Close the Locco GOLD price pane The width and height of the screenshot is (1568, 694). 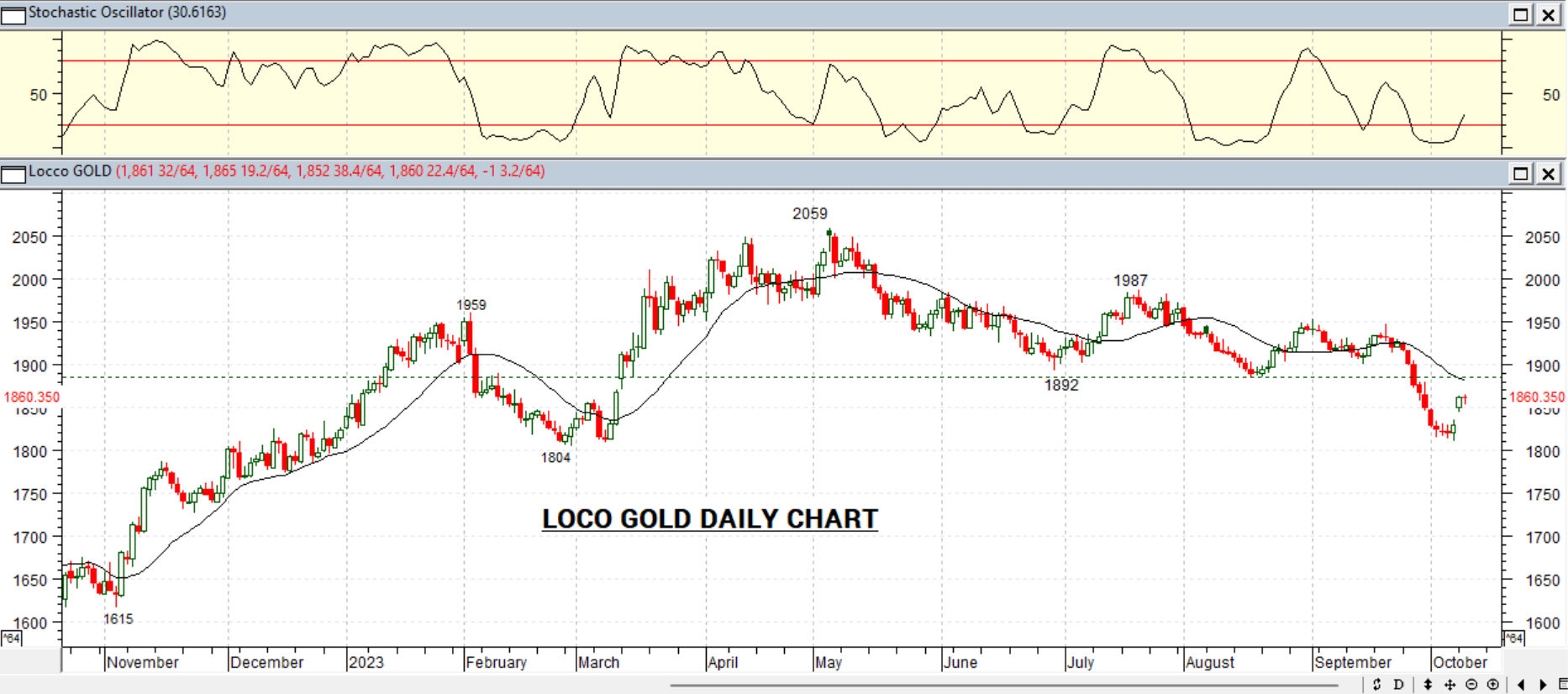click(1548, 173)
